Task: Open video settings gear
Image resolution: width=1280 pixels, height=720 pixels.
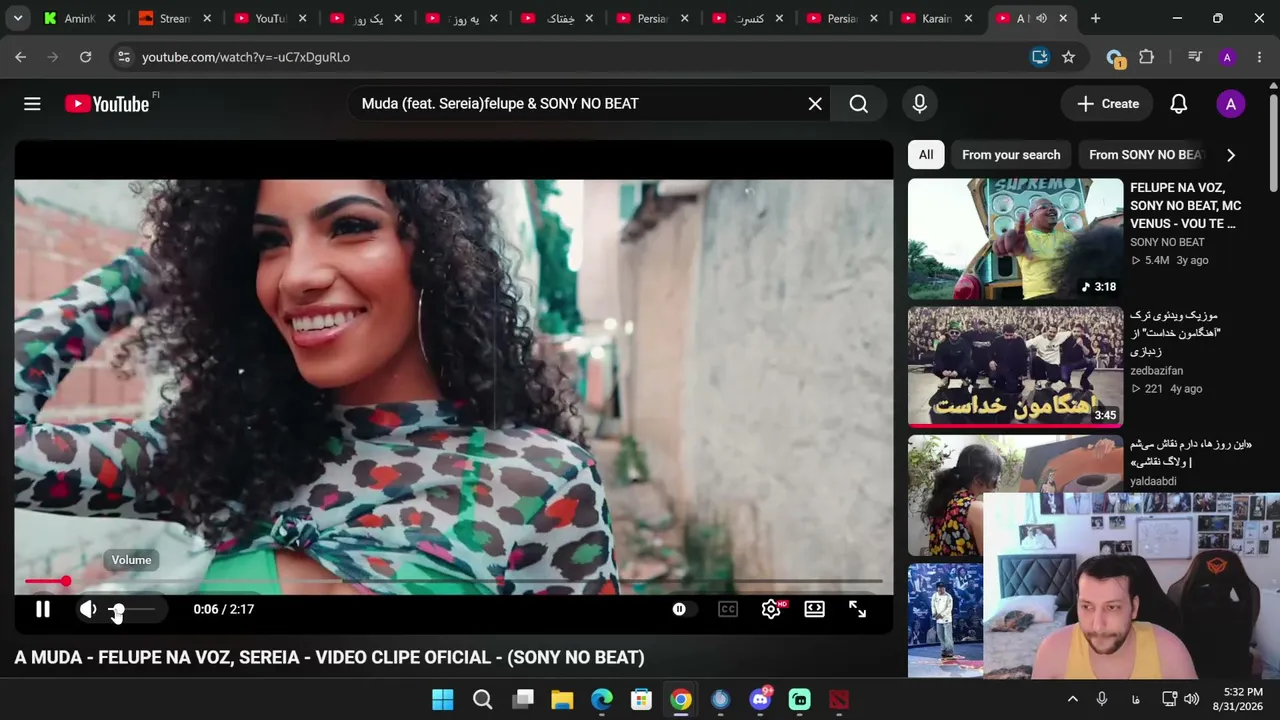Action: coord(771,609)
